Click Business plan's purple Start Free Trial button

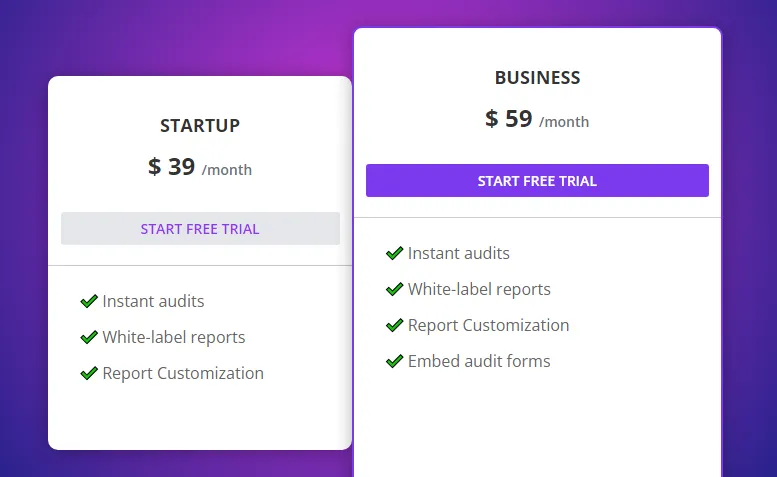pyautogui.click(x=537, y=180)
